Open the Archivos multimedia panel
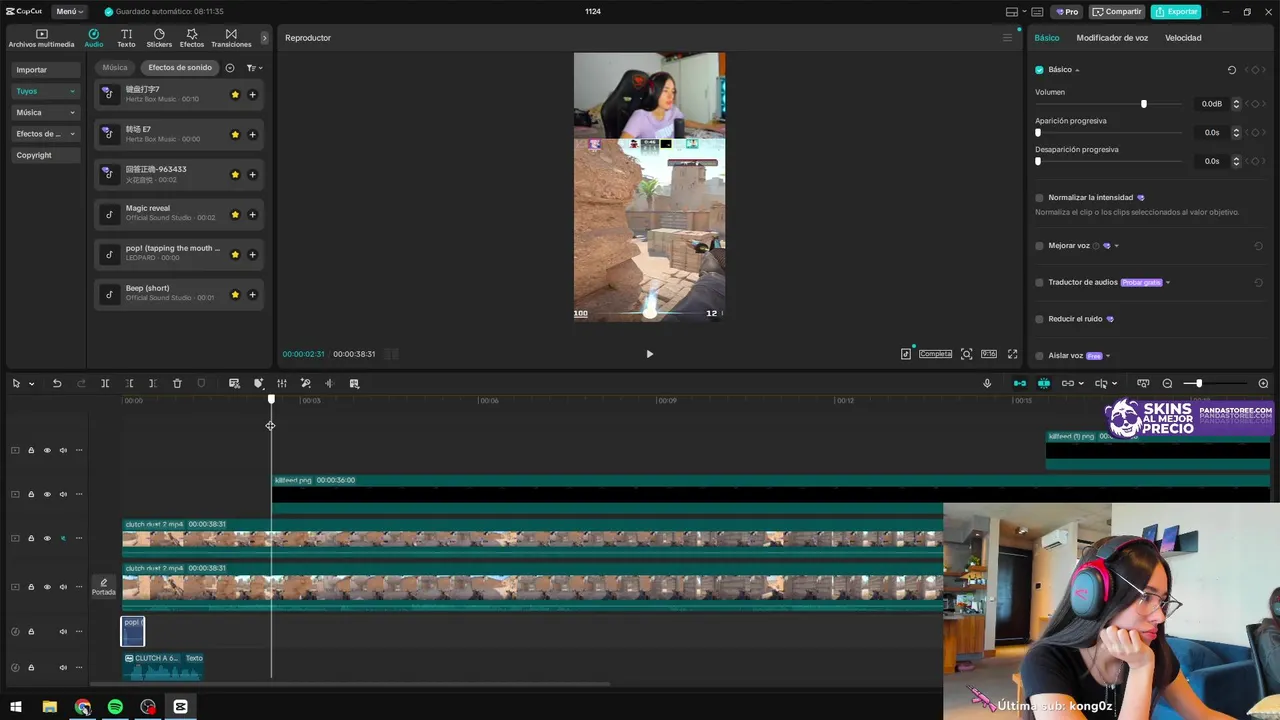 pyautogui.click(x=41, y=38)
